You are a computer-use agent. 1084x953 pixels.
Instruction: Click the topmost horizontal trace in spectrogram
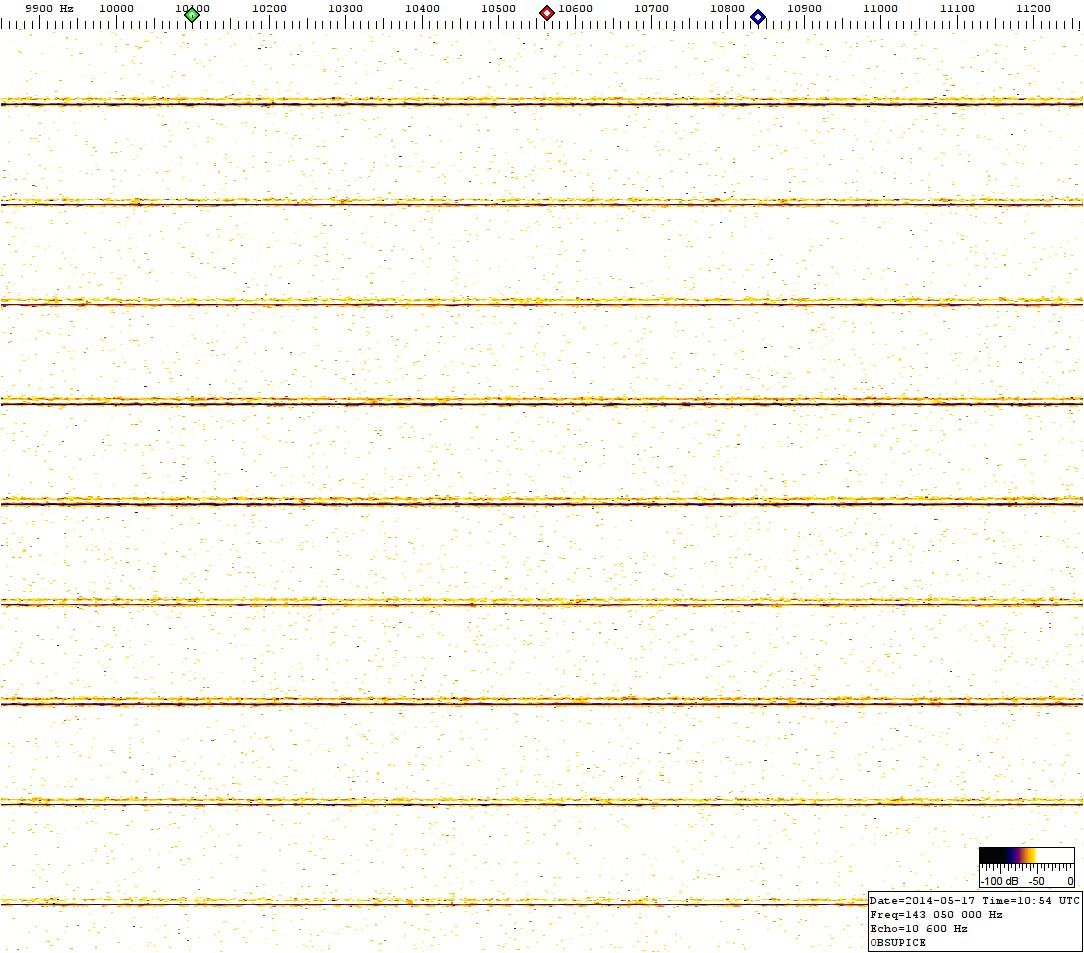pos(540,102)
